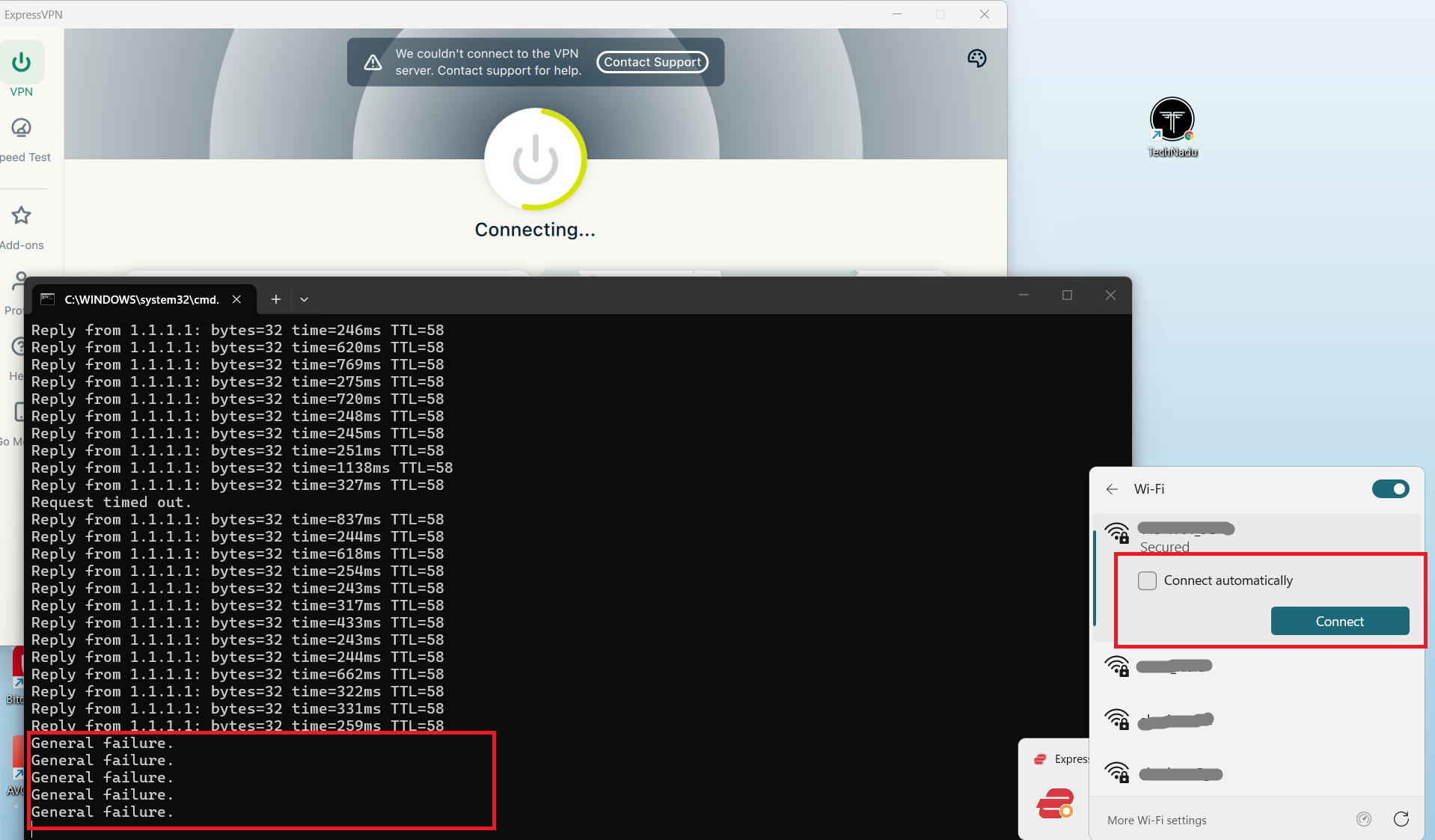Image resolution: width=1435 pixels, height=840 pixels.
Task: Expand the terminal profile dropdown arrow
Action: point(304,299)
